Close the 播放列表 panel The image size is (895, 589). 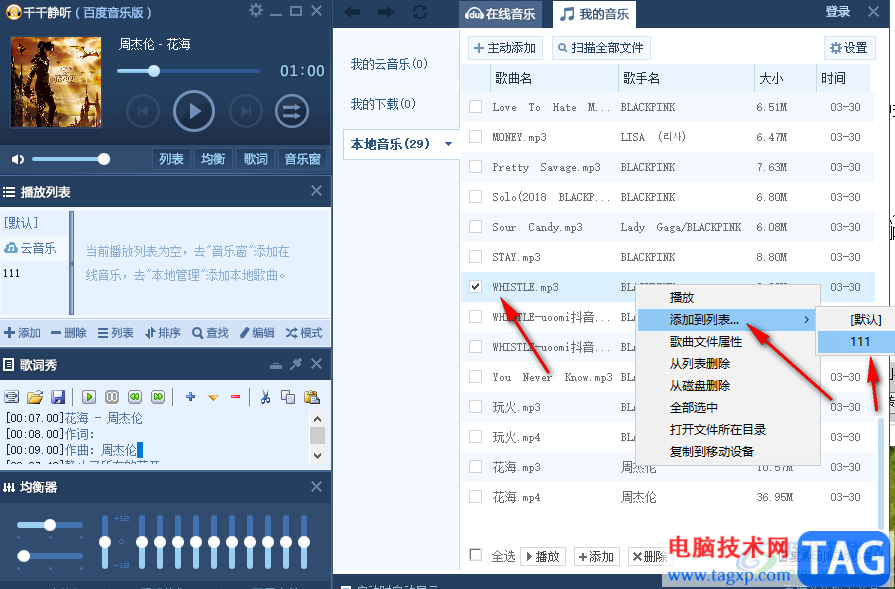pos(316,191)
